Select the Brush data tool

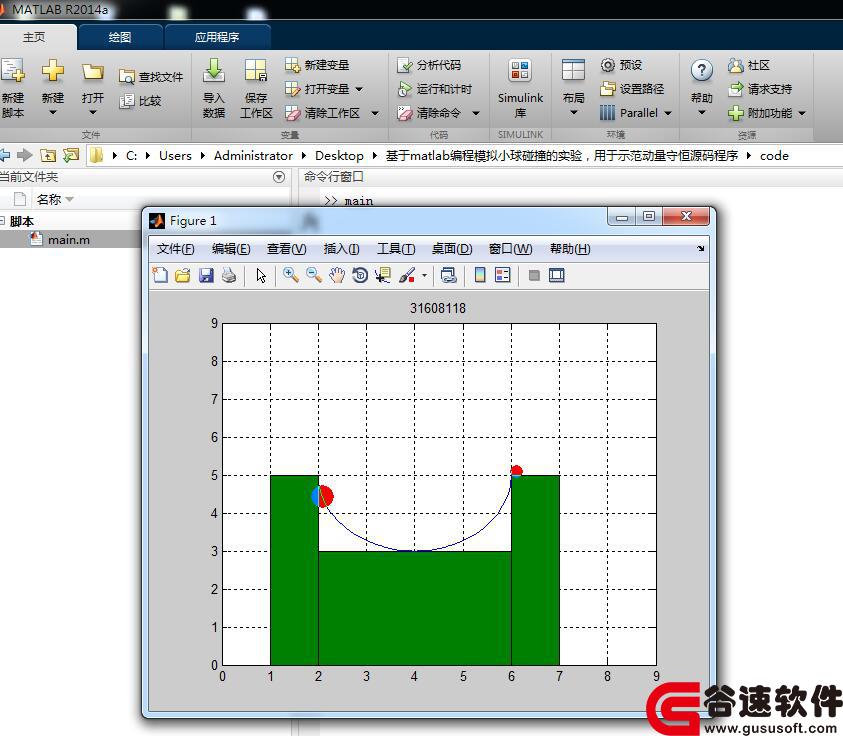point(407,275)
